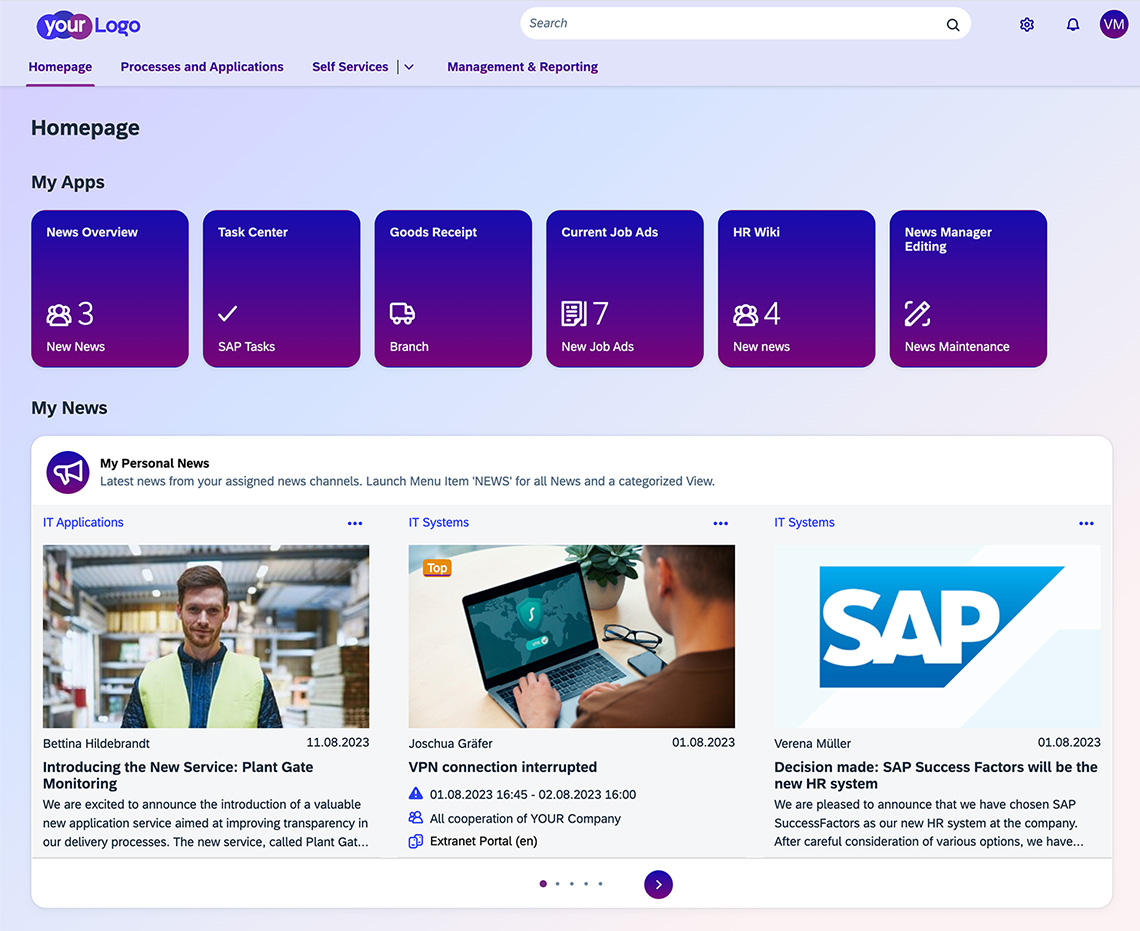
Task: Jump to the fifth carousel page dot
Action: point(601,884)
